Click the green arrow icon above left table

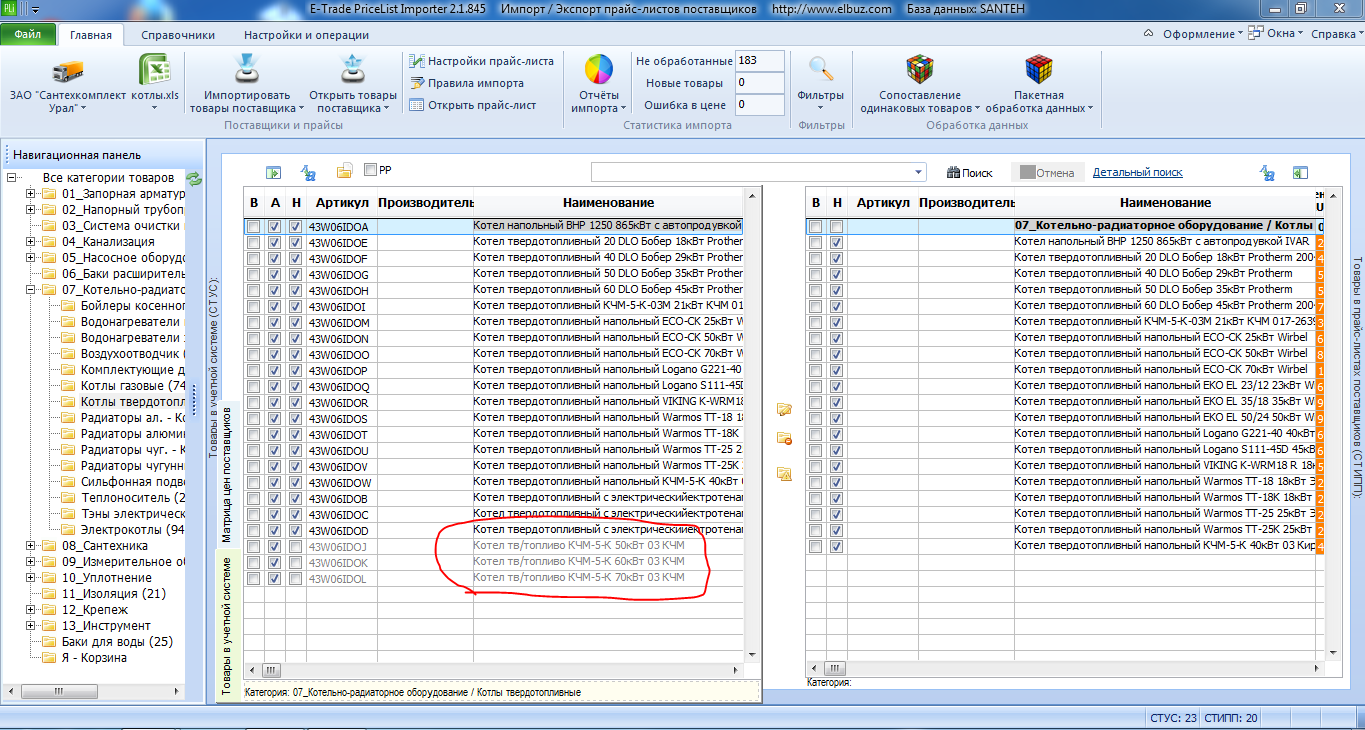(x=272, y=172)
